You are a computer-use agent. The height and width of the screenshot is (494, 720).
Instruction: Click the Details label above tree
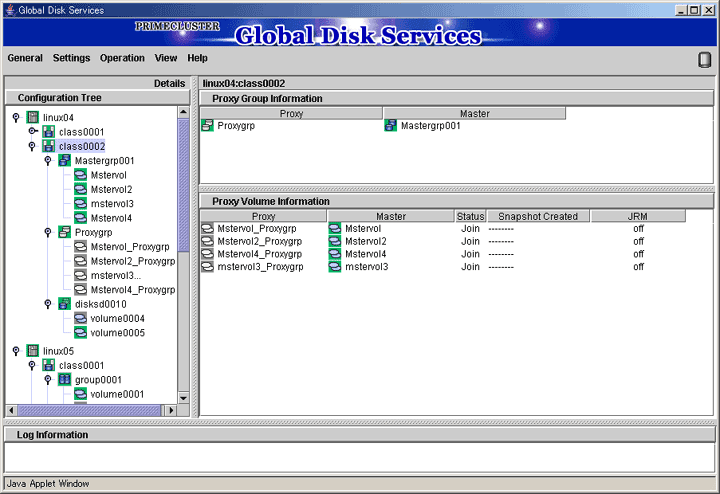tap(169, 83)
